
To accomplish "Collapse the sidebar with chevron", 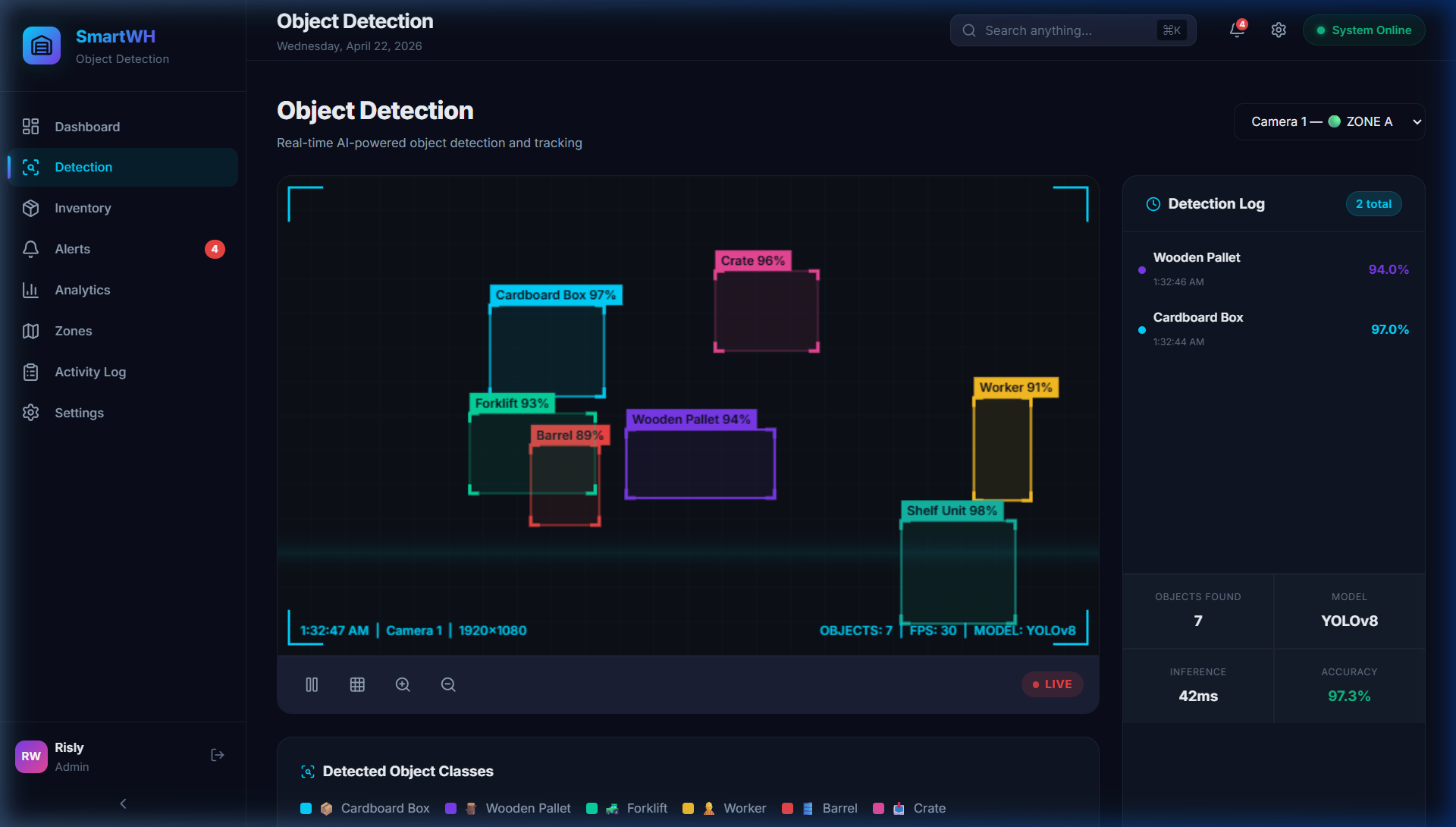I will click(123, 803).
